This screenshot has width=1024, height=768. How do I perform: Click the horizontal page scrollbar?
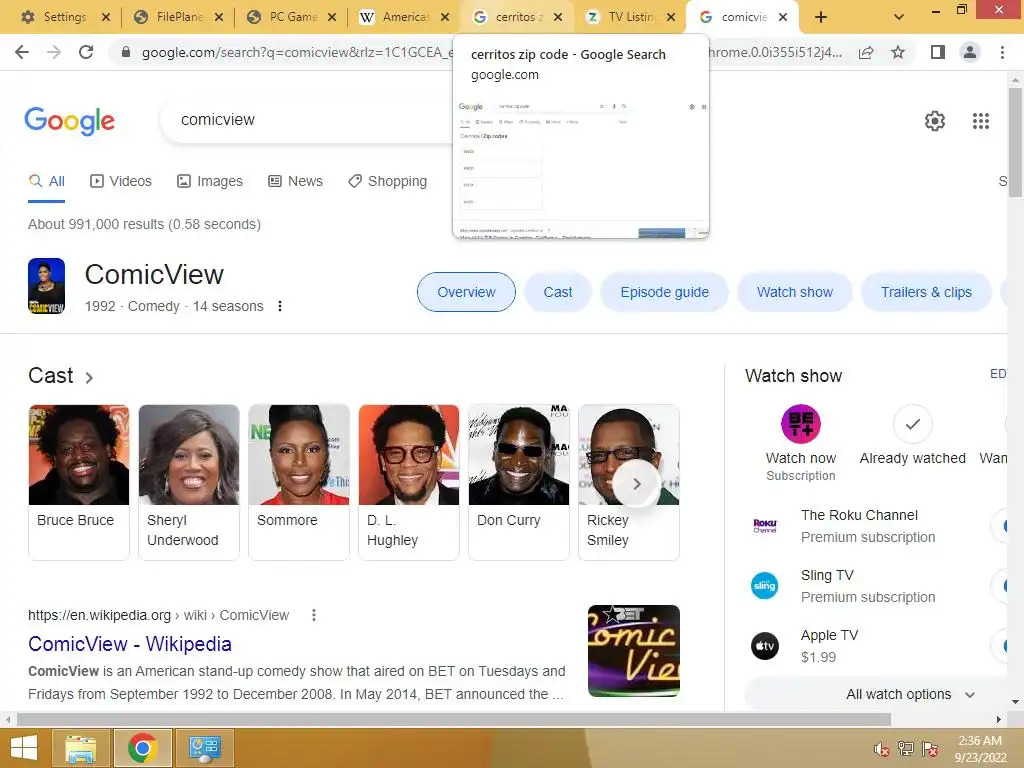[x=454, y=720]
